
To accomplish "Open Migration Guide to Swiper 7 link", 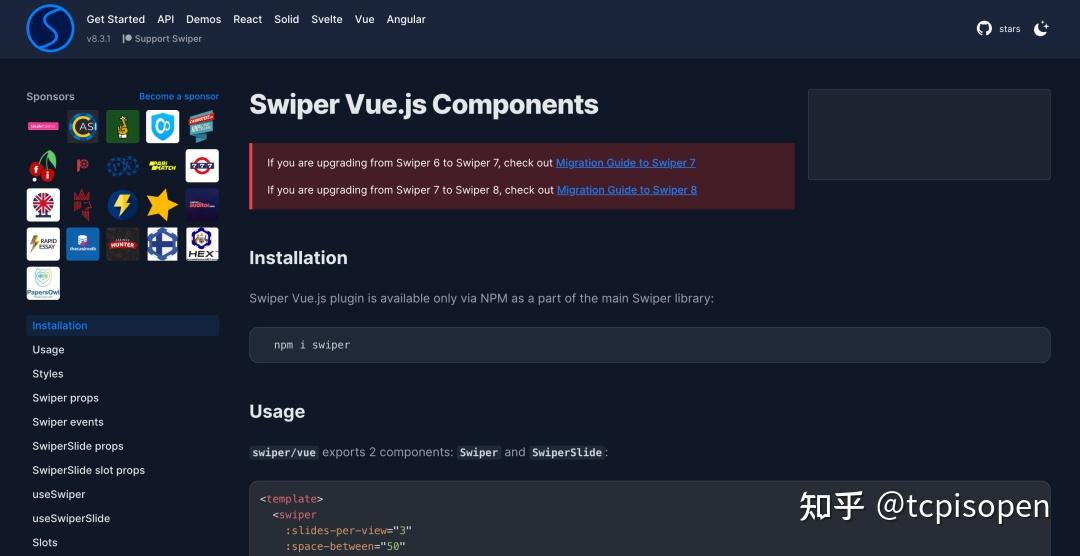I will pyautogui.click(x=625, y=163).
